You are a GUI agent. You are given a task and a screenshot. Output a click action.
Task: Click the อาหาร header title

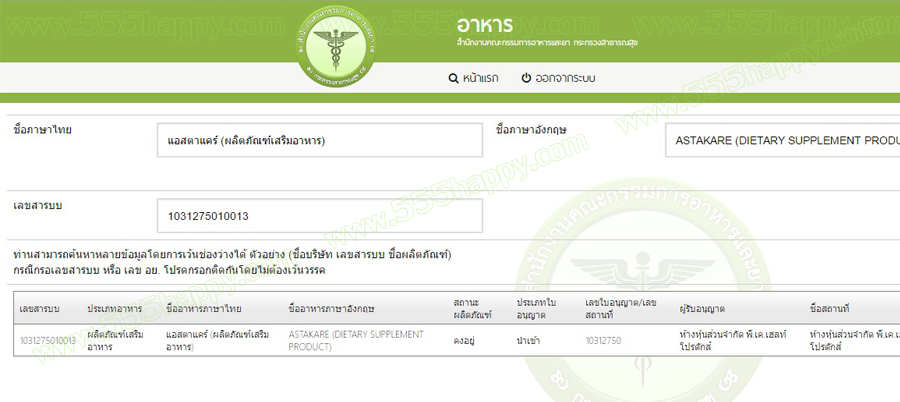[485, 25]
